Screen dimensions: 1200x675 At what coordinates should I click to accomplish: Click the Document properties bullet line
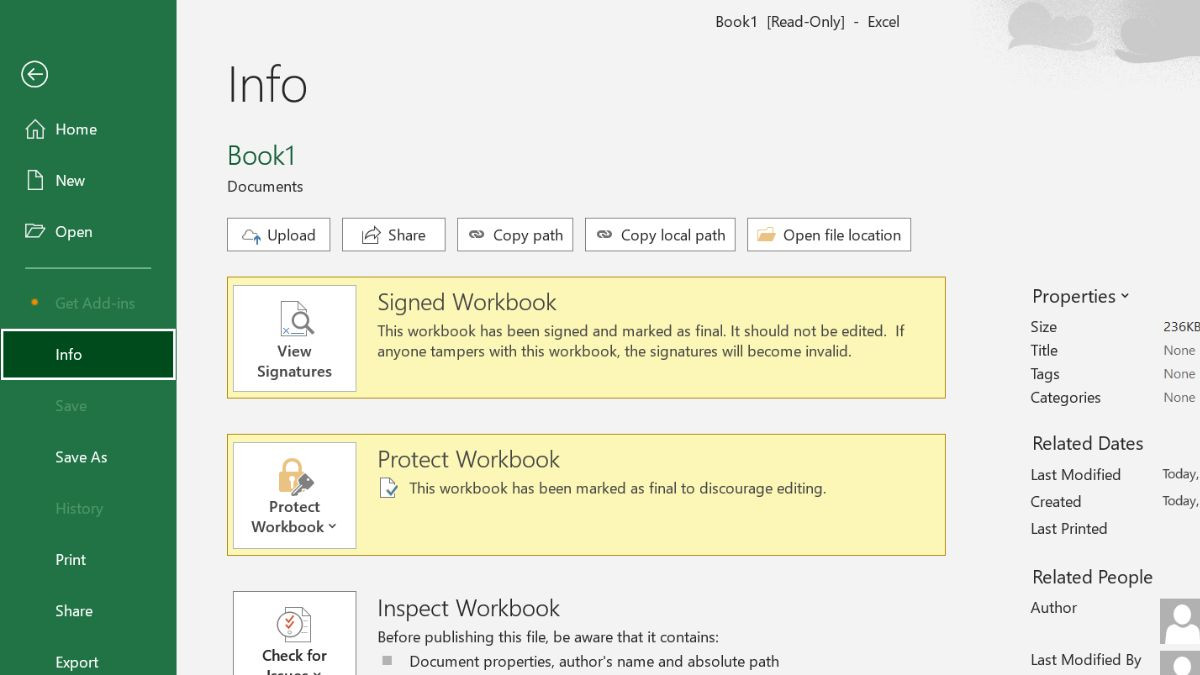pos(594,661)
